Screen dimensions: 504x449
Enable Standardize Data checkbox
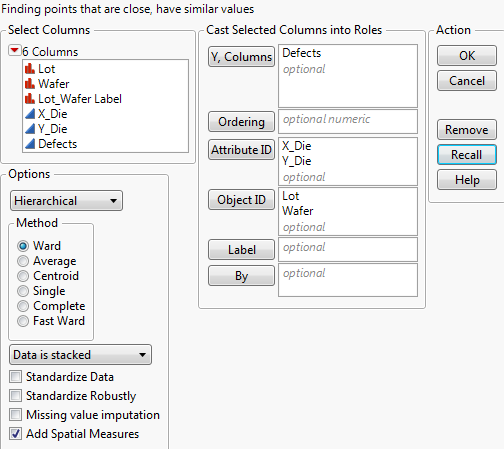pyautogui.click(x=16, y=377)
